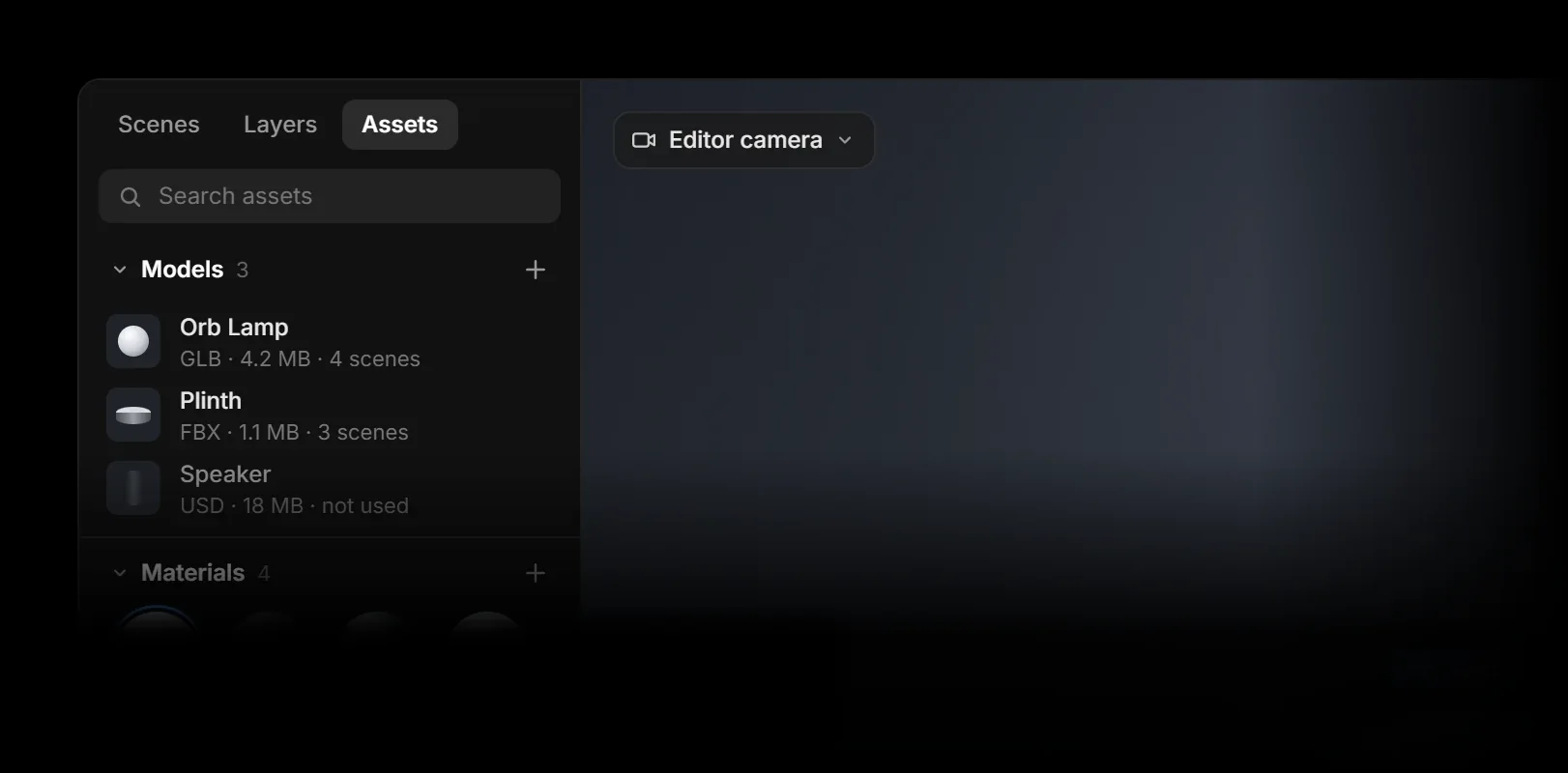
Task: Click the Speaker asset name
Action: [225, 474]
